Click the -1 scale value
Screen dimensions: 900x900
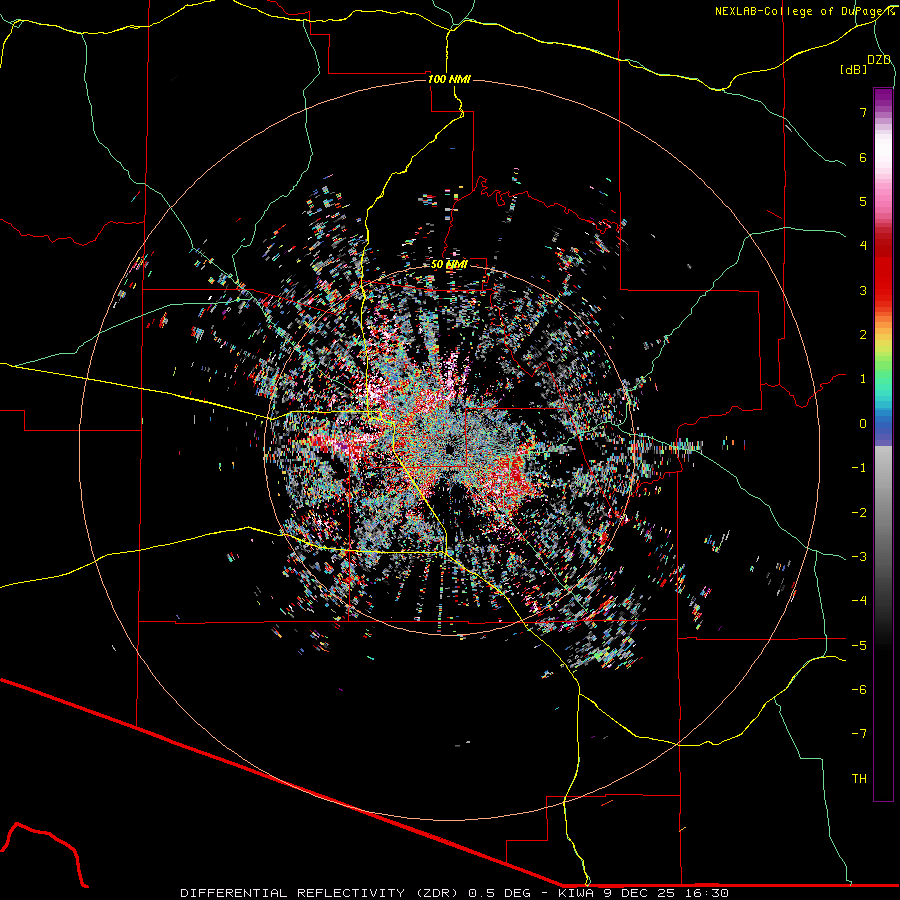point(859,468)
